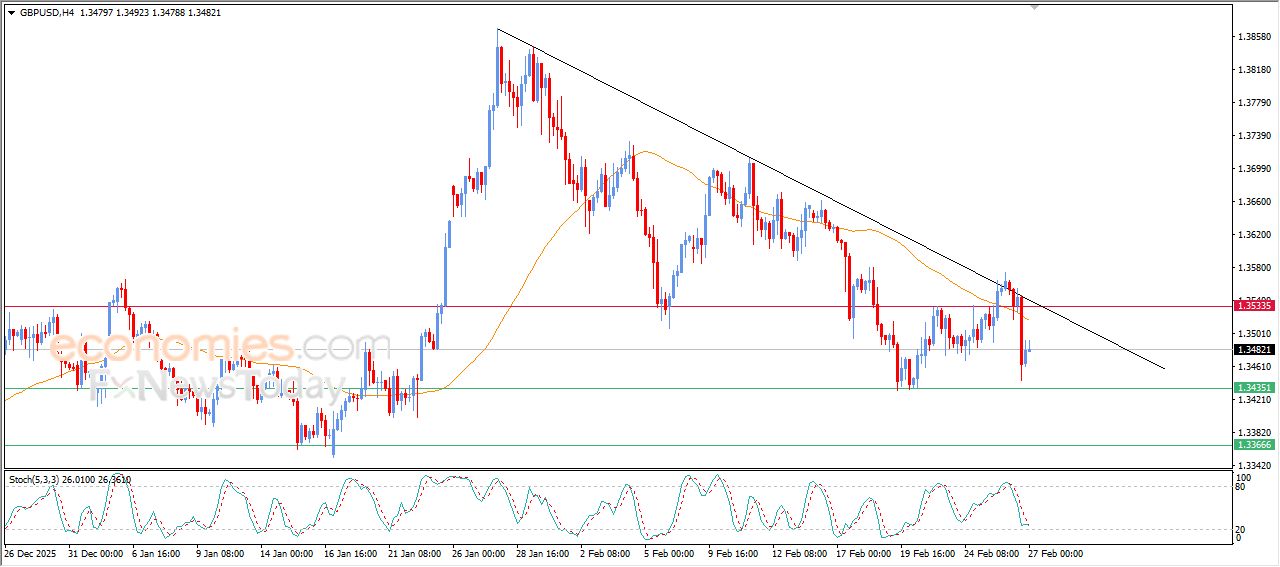Click the stochastic 20 level label
1280x567 pixels.
pyautogui.click(x=1241, y=529)
